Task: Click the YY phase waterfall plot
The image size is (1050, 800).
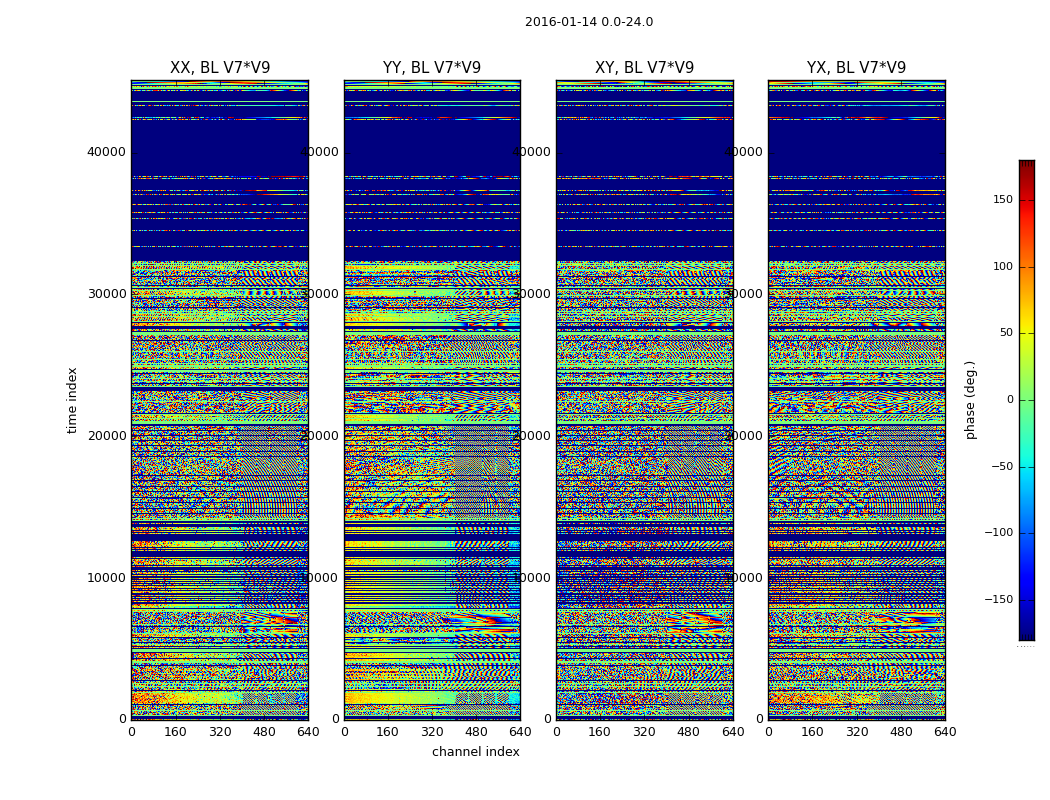Action: tap(432, 400)
